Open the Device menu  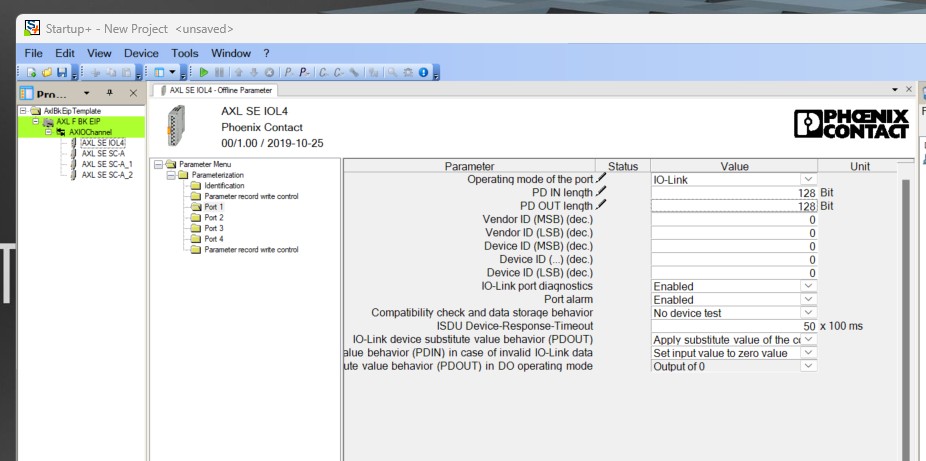tap(141, 53)
